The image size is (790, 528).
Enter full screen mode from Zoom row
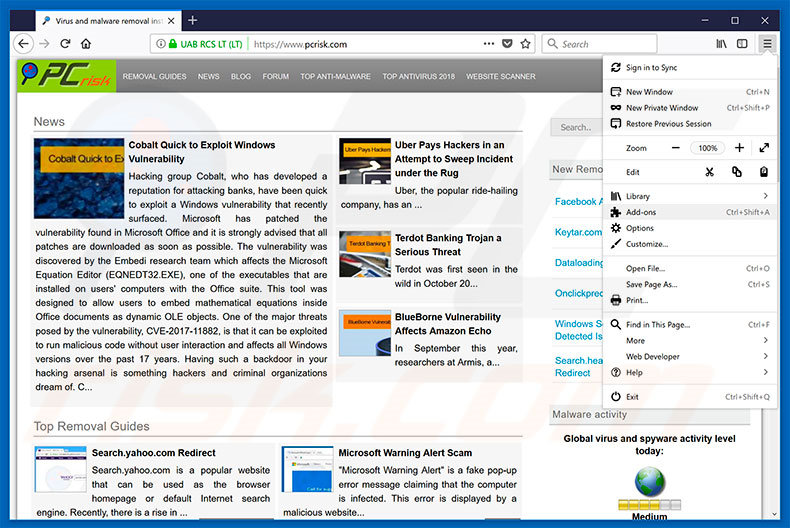click(x=764, y=148)
